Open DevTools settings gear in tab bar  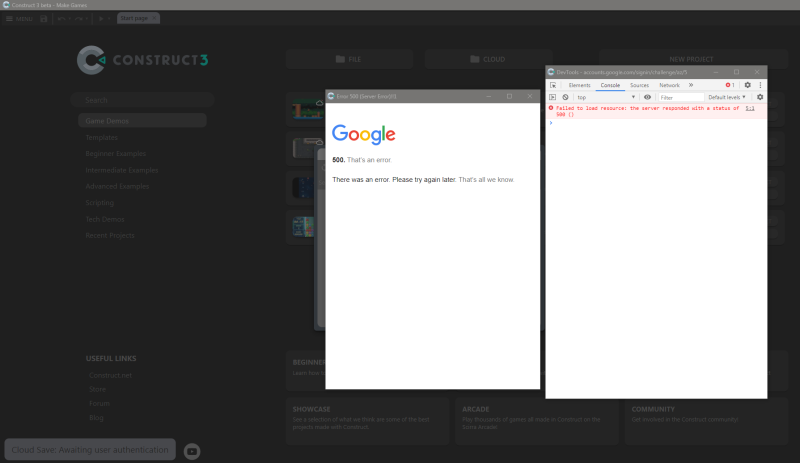click(747, 85)
